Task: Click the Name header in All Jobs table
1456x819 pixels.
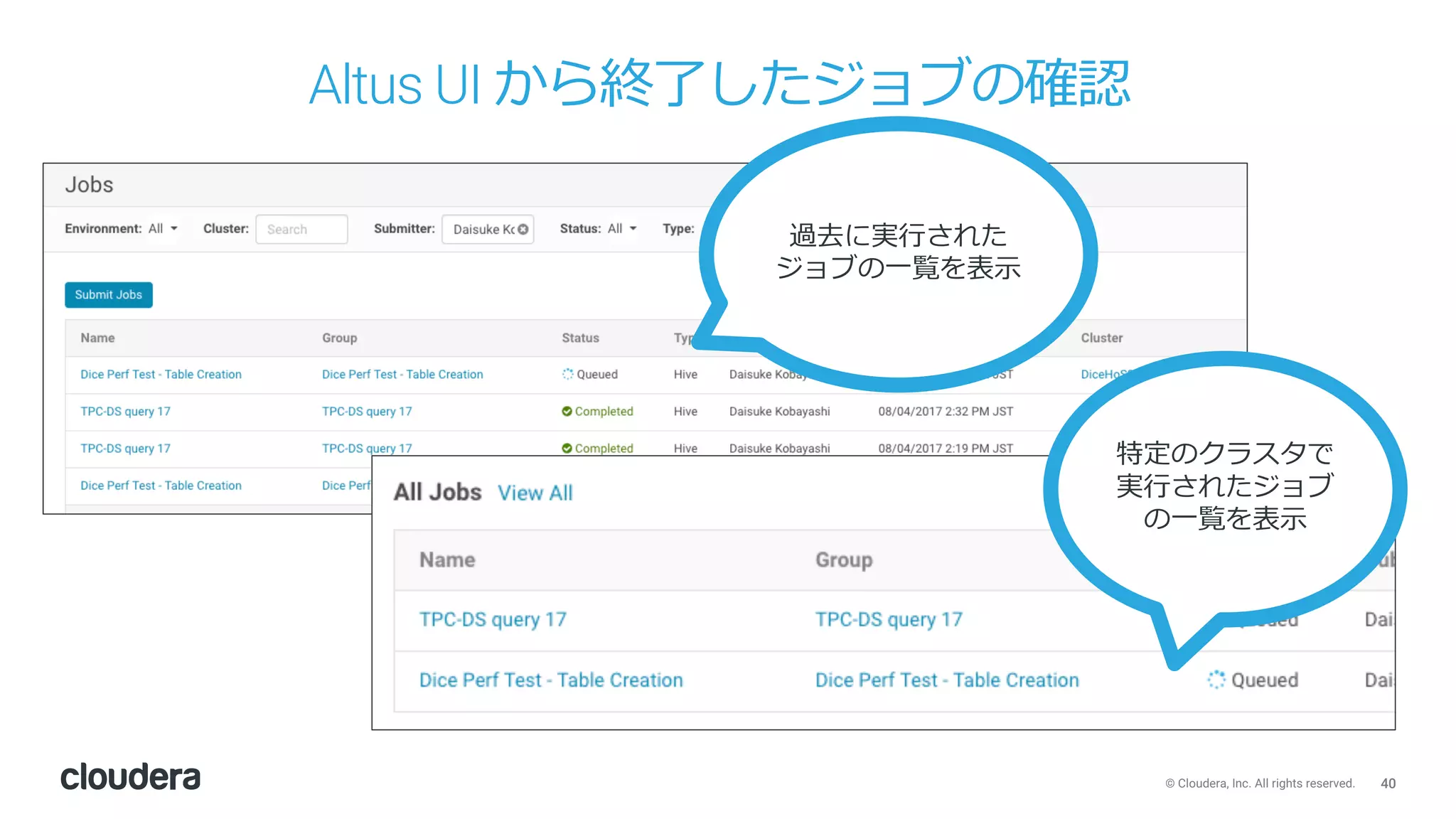Action: (x=447, y=560)
